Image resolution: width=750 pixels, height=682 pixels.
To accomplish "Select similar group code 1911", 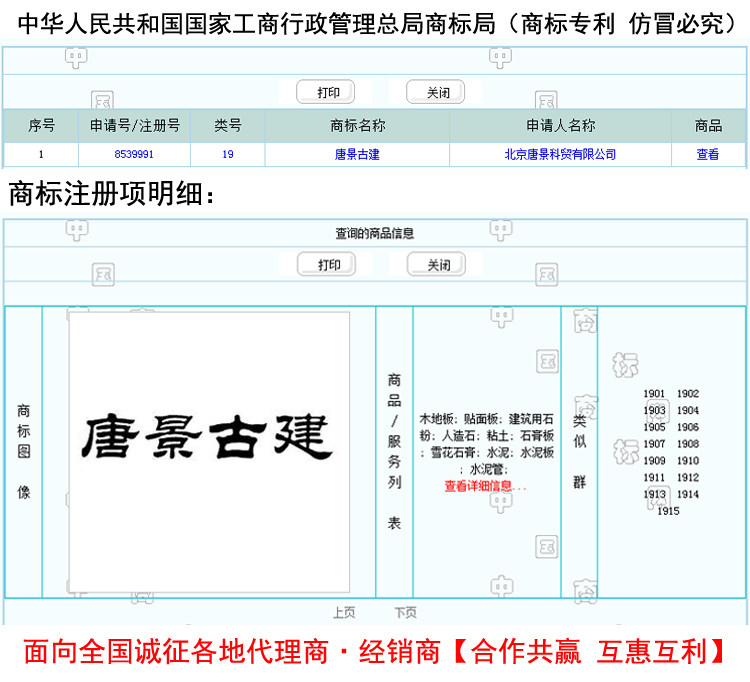I will point(654,477).
